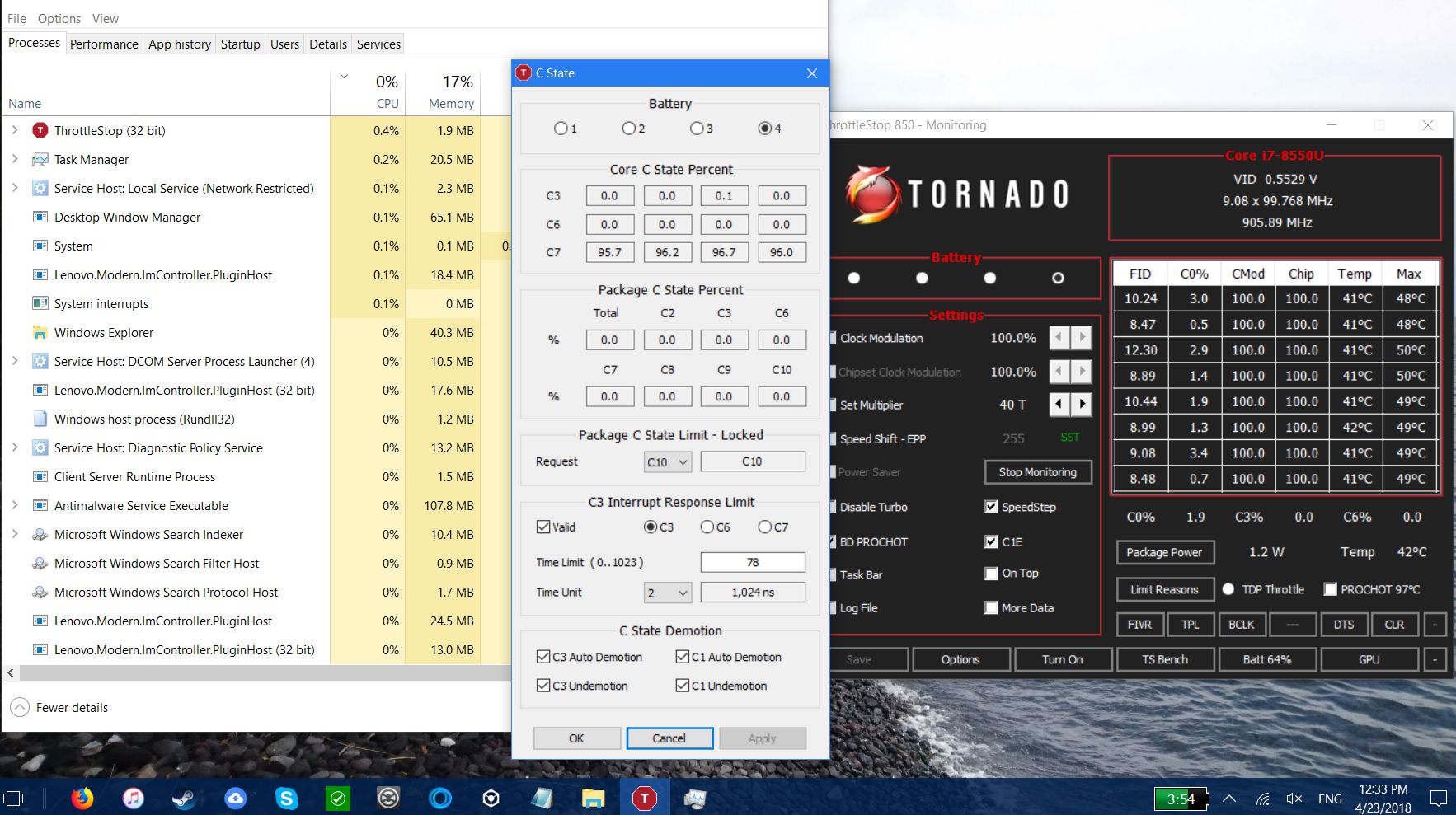Click network Wi-Fi tray icon

(1262, 799)
